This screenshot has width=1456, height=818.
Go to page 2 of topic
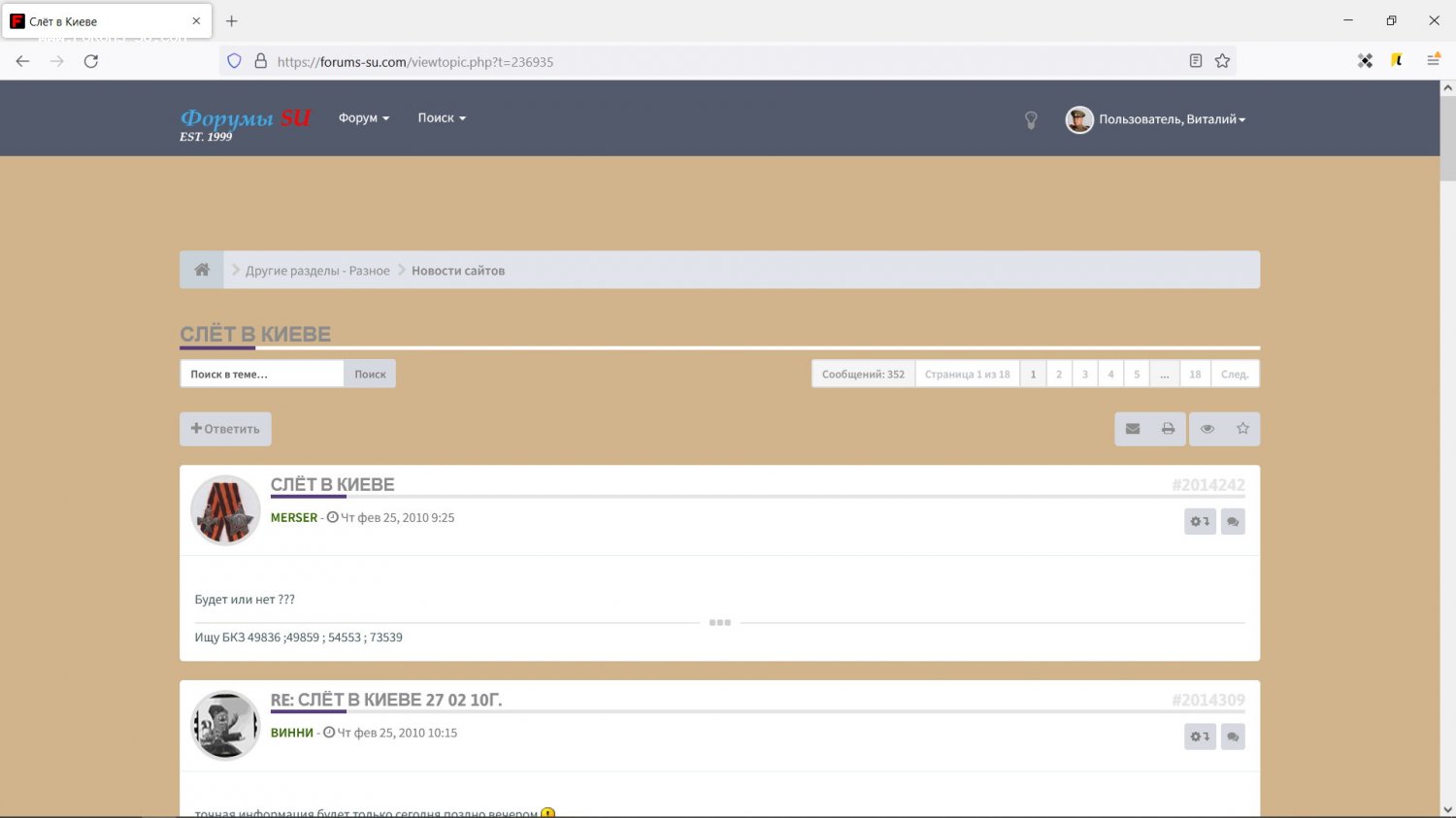1059,375
